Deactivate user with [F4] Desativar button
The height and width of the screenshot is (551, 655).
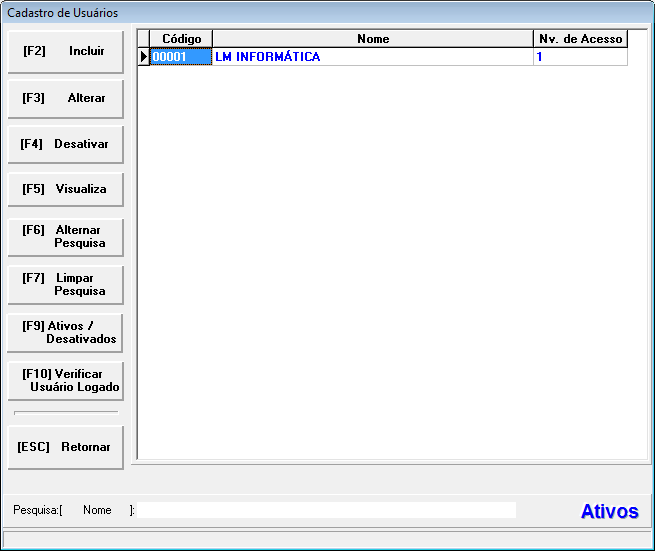[65, 144]
